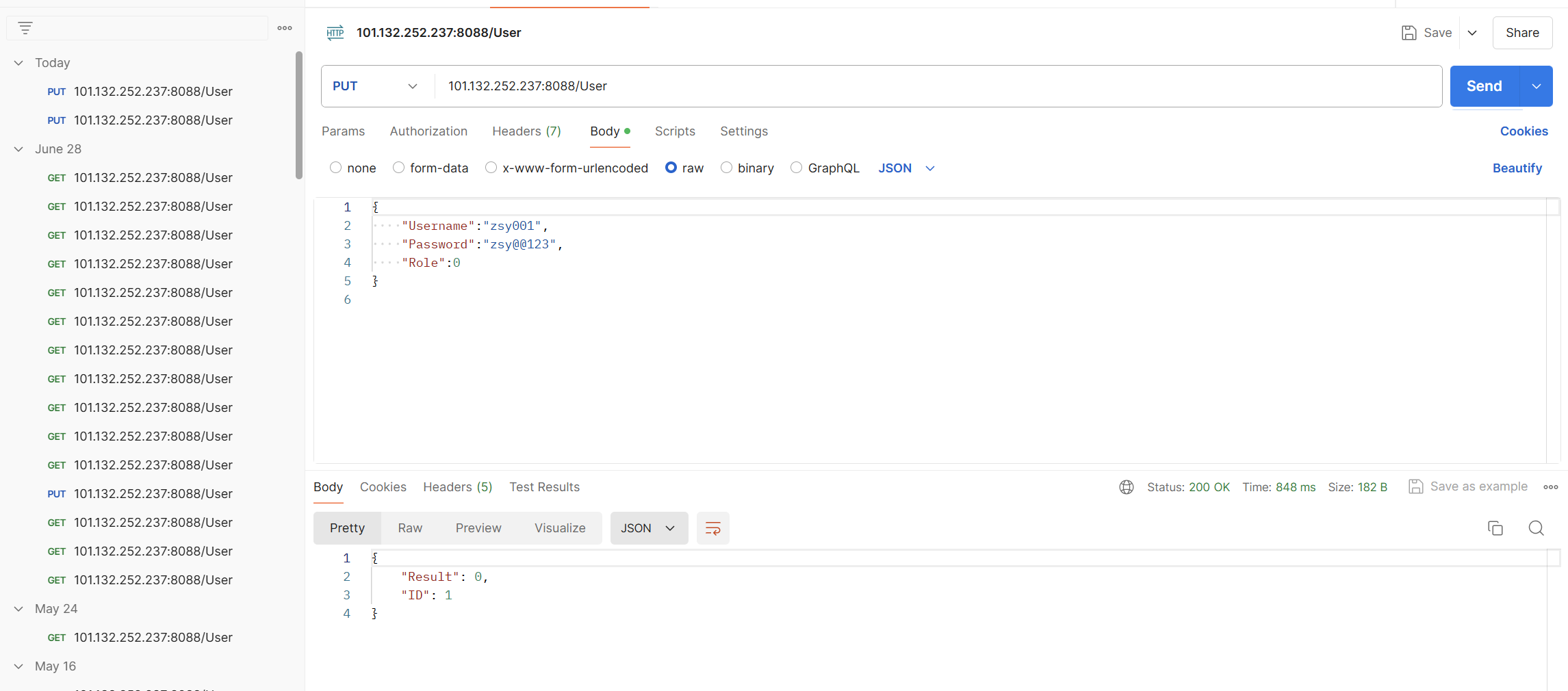Switch to the Params tab
1568x691 pixels.
point(343,131)
